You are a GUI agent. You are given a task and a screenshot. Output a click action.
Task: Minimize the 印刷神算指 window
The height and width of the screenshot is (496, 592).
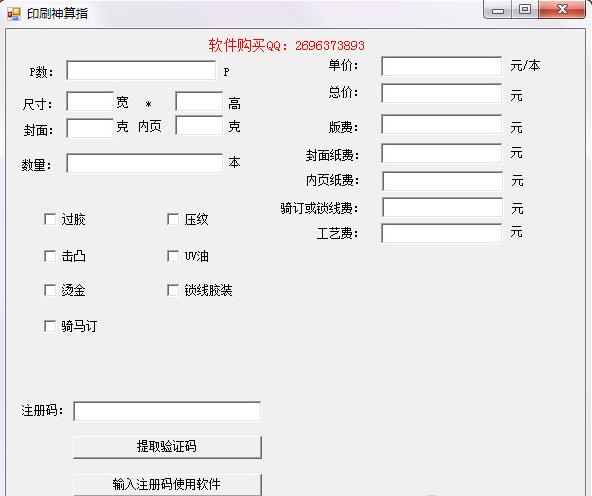pyautogui.click(x=498, y=9)
